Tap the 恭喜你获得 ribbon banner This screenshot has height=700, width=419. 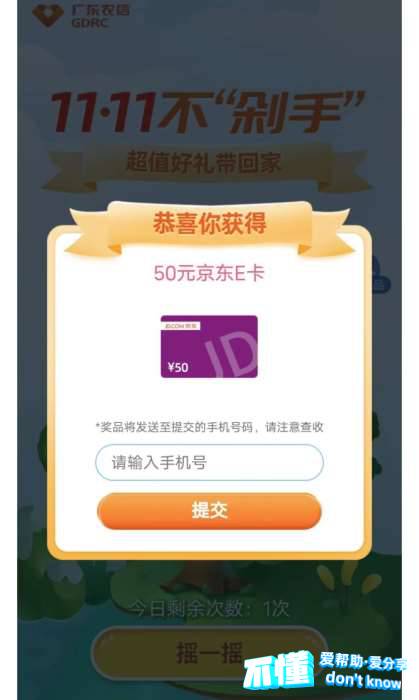pyautogui.click(x=209, y=225)
